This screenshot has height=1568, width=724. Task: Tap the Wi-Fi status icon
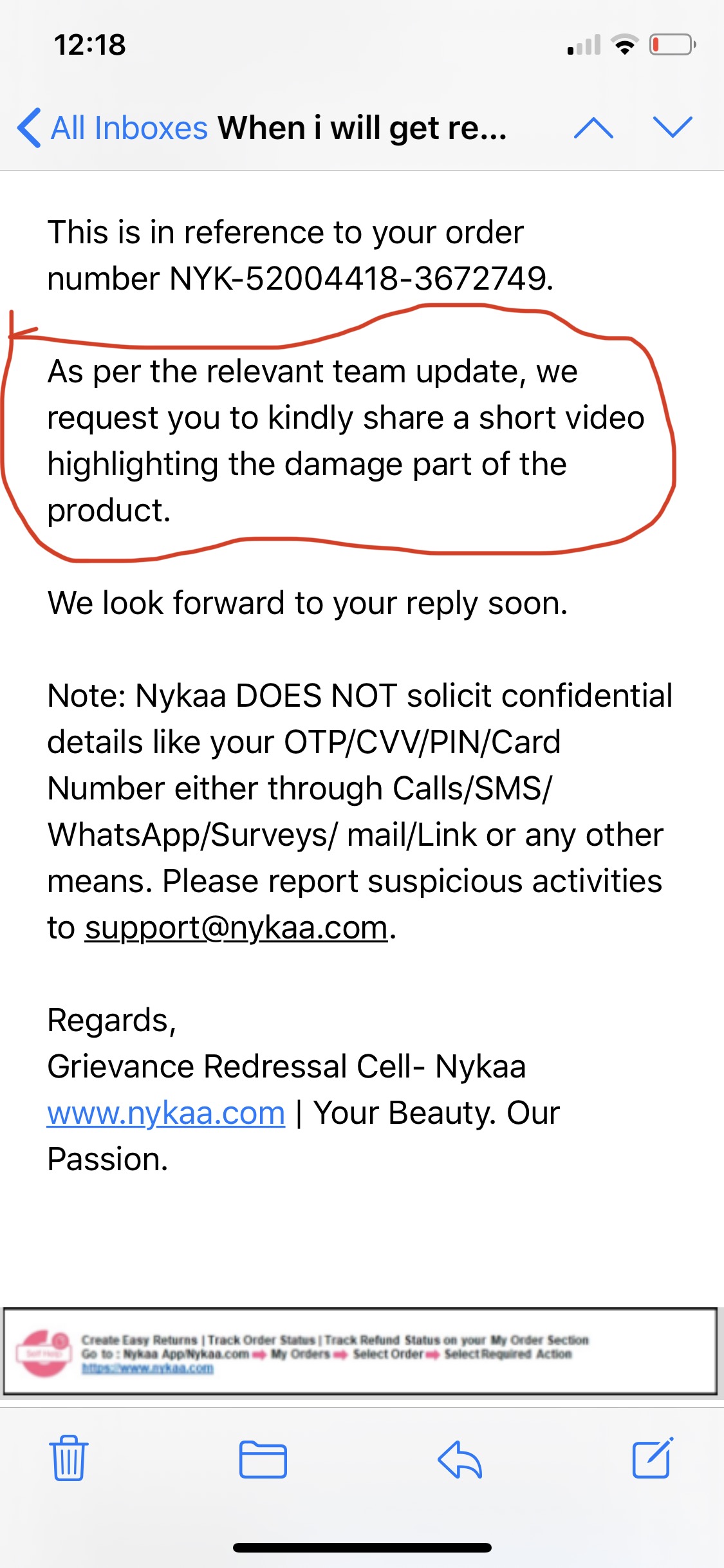point(624,45)
